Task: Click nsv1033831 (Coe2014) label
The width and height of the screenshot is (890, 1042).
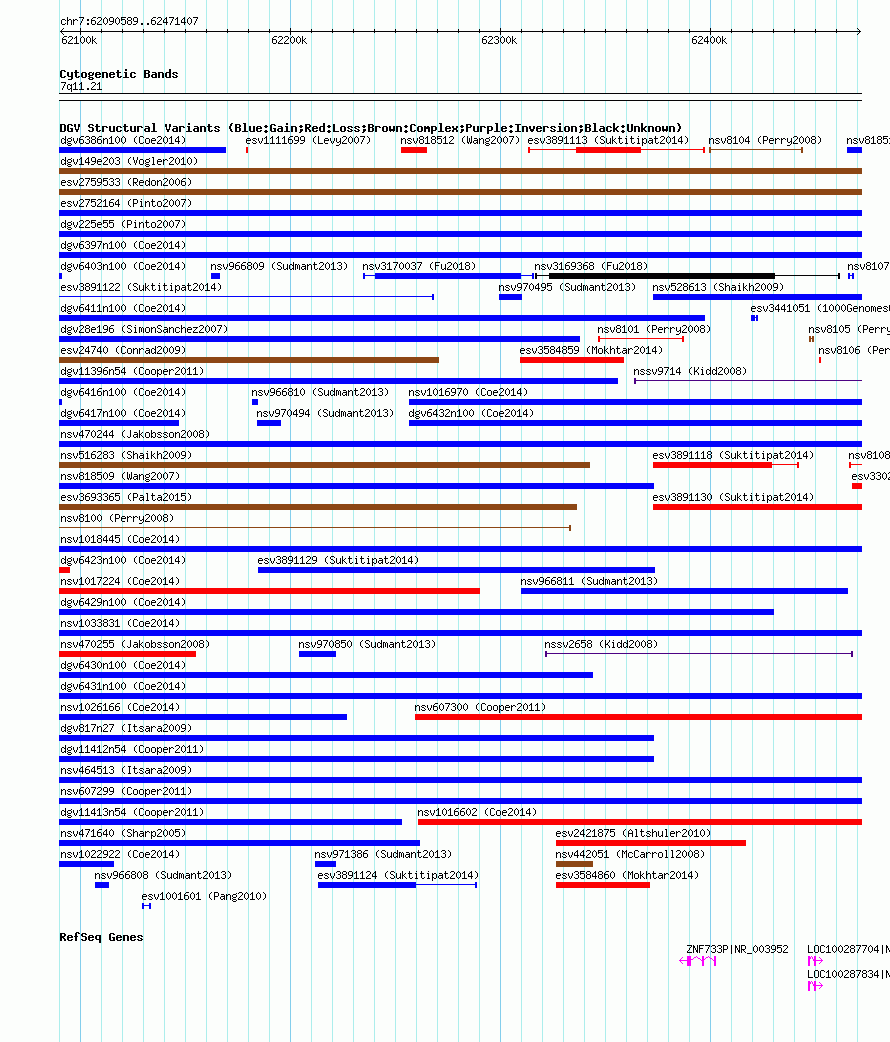Action: point(120,623)
